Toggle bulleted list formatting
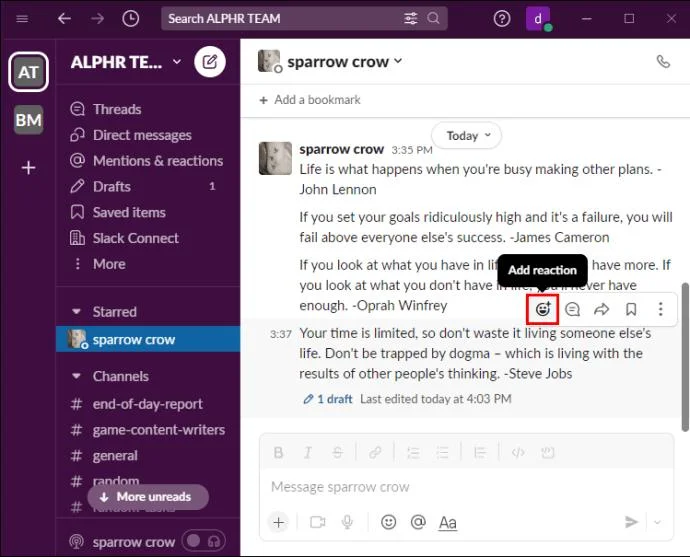 click(442, 452)
